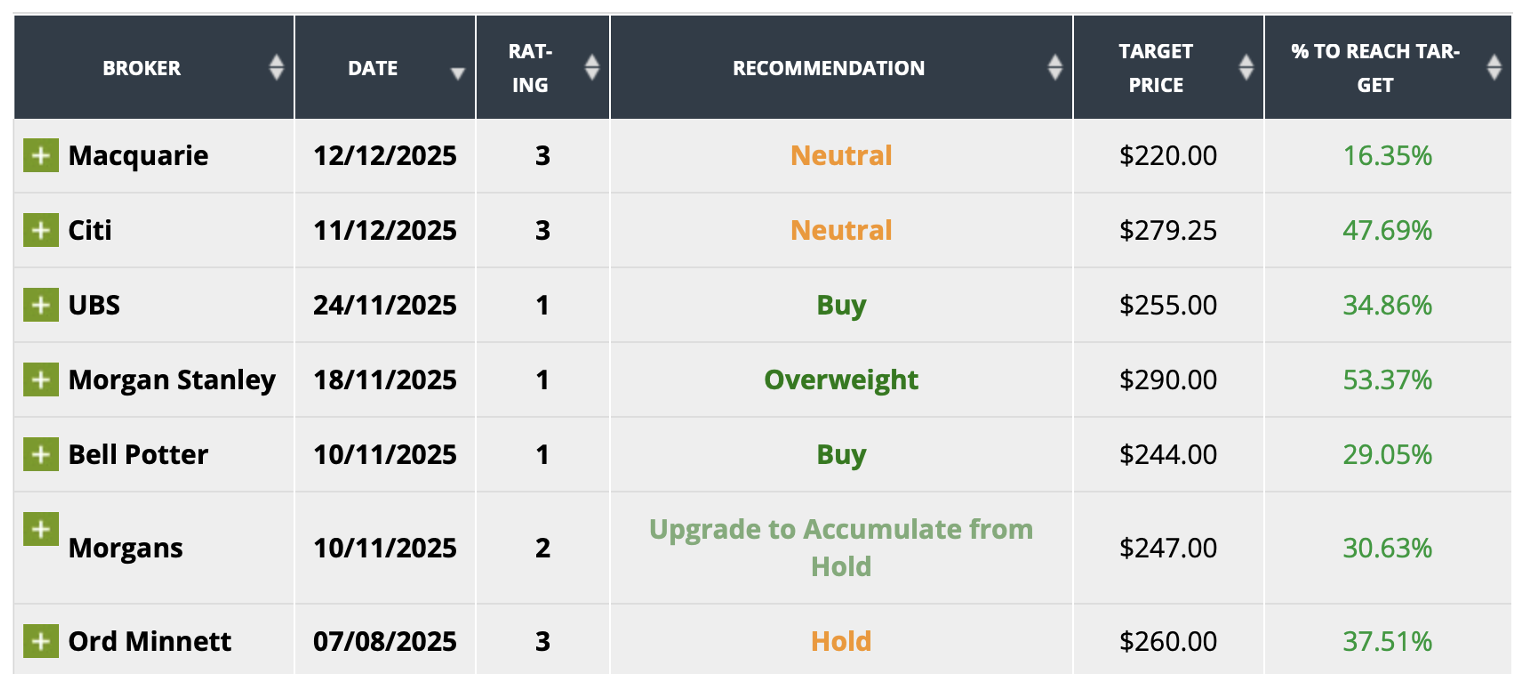Expand the Citi broker row
This screenshot has height=682, width=1524.
click(x=40, y=231)
